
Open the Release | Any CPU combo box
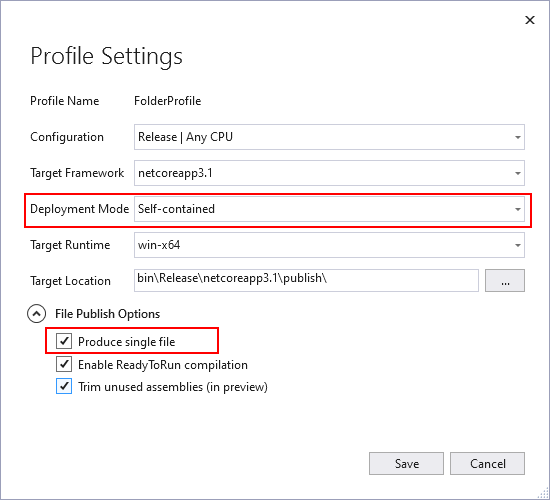click(329, 137)
